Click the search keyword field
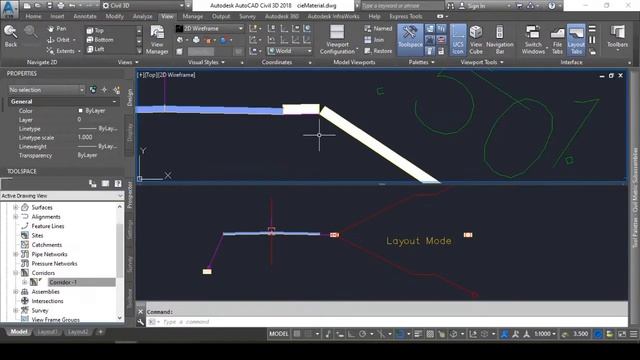 (402, 6)
